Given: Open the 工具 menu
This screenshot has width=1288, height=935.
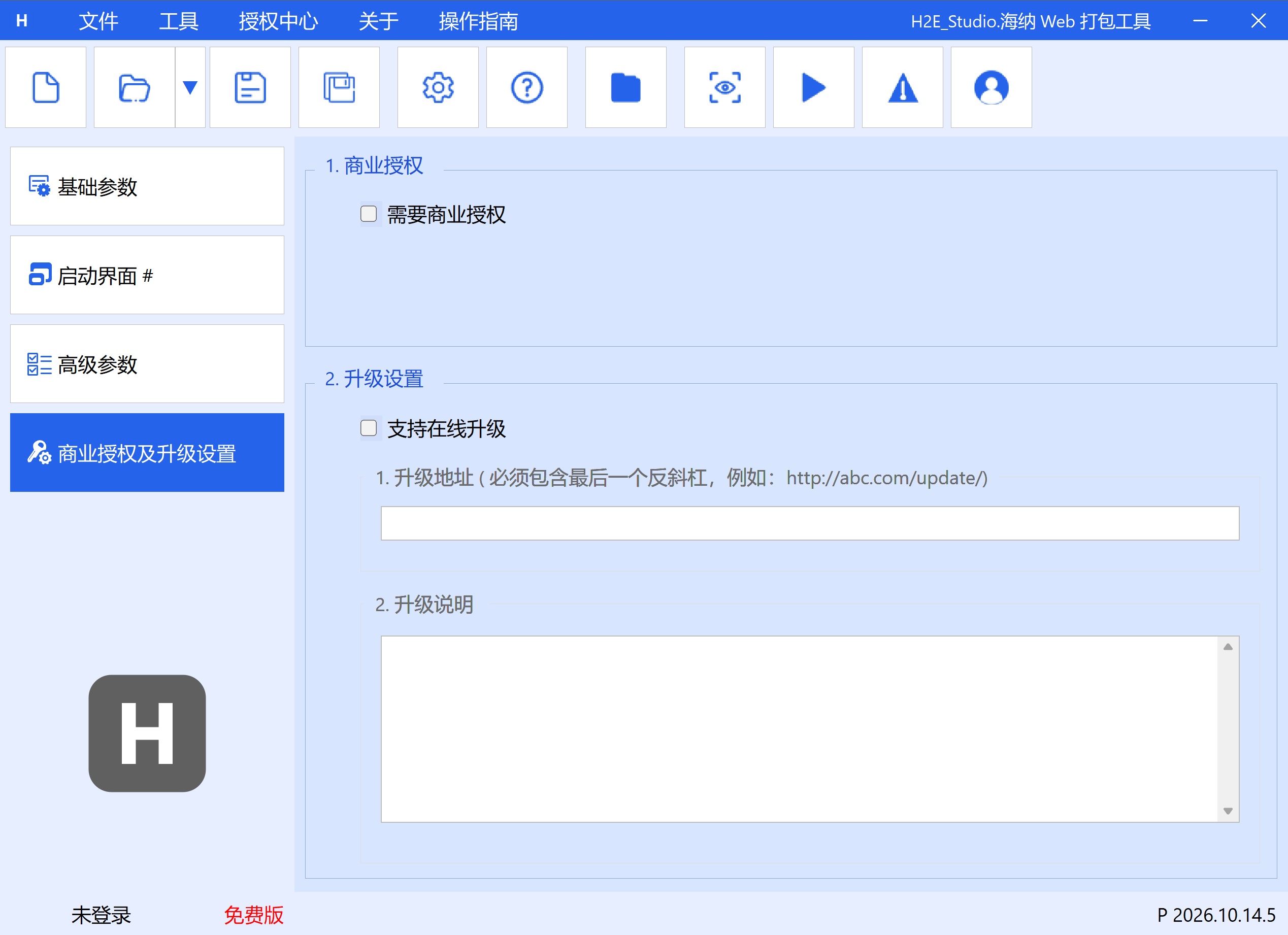Looking at the screenshot, I should coord(178,21).
